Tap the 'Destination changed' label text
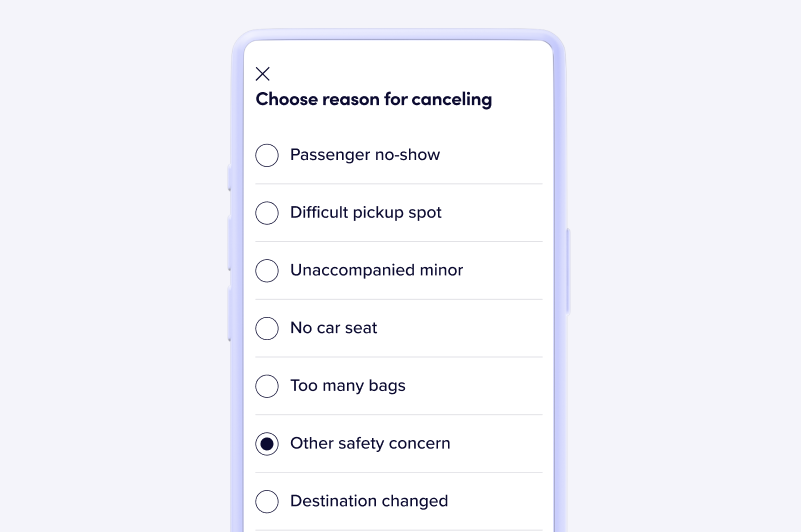This screenshot has width=801, height=532. (369, 502)
